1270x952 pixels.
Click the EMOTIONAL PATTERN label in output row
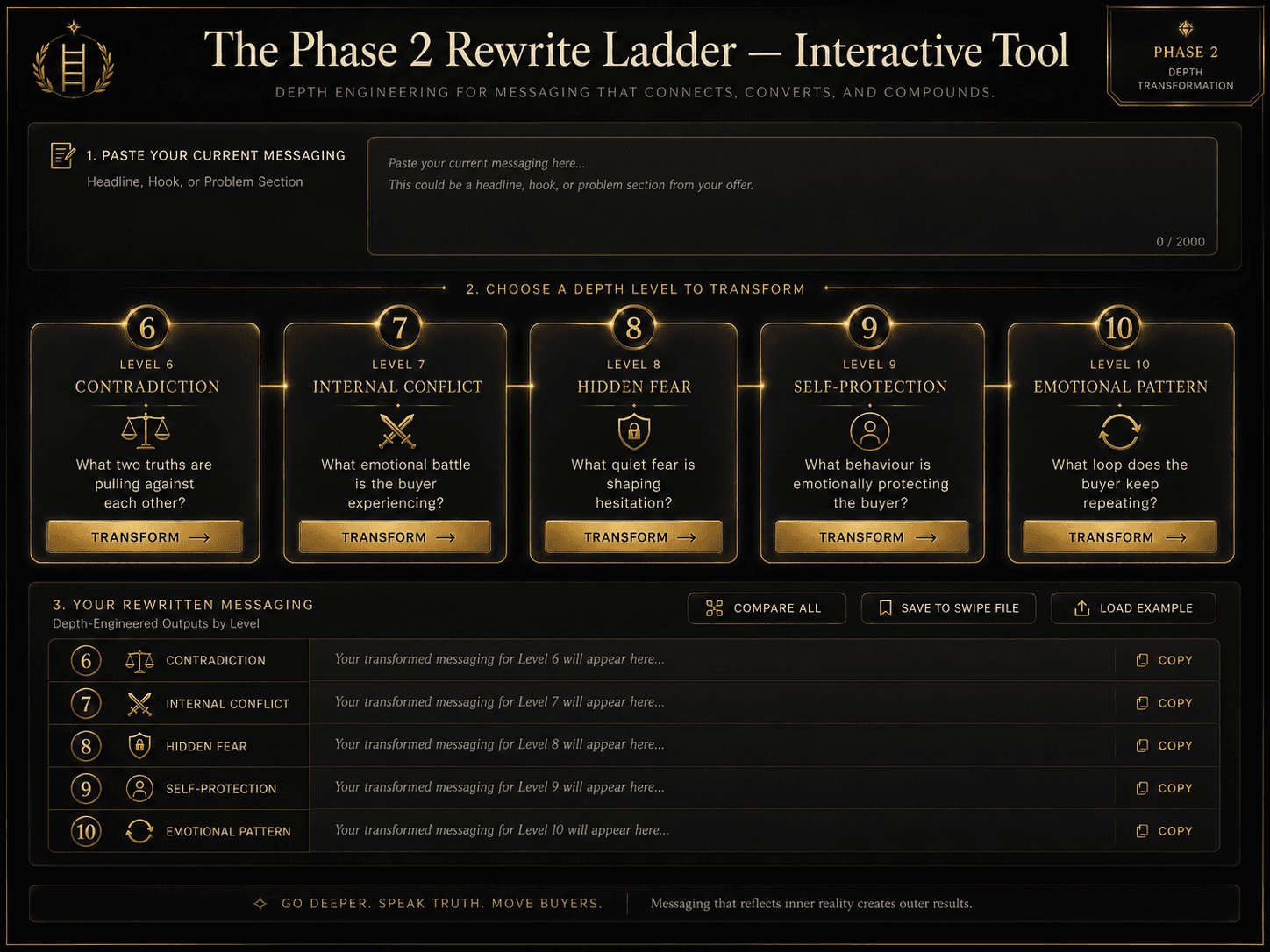(228, 832)
